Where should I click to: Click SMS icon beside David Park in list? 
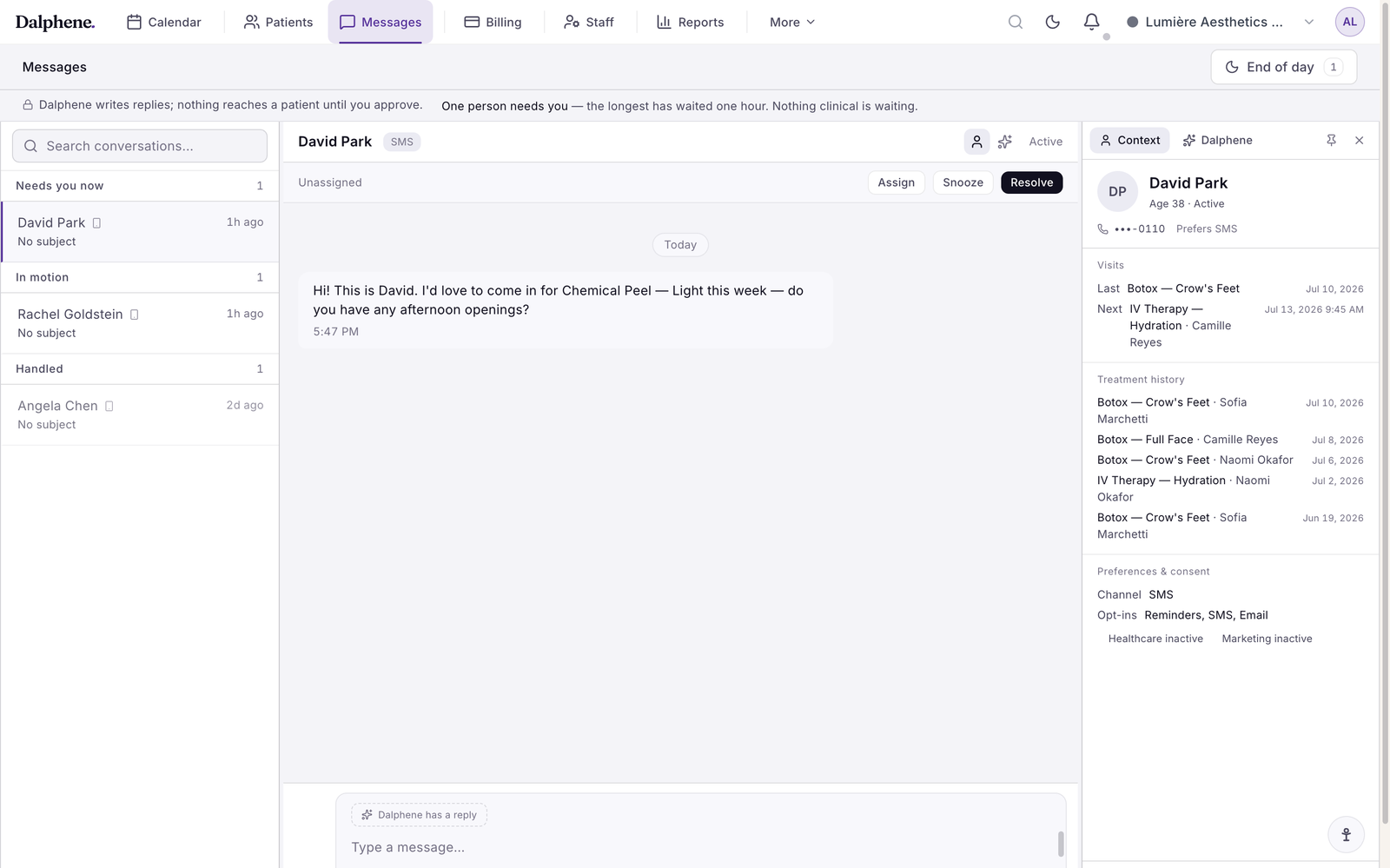pyautogui.click(x=96, y=223)
